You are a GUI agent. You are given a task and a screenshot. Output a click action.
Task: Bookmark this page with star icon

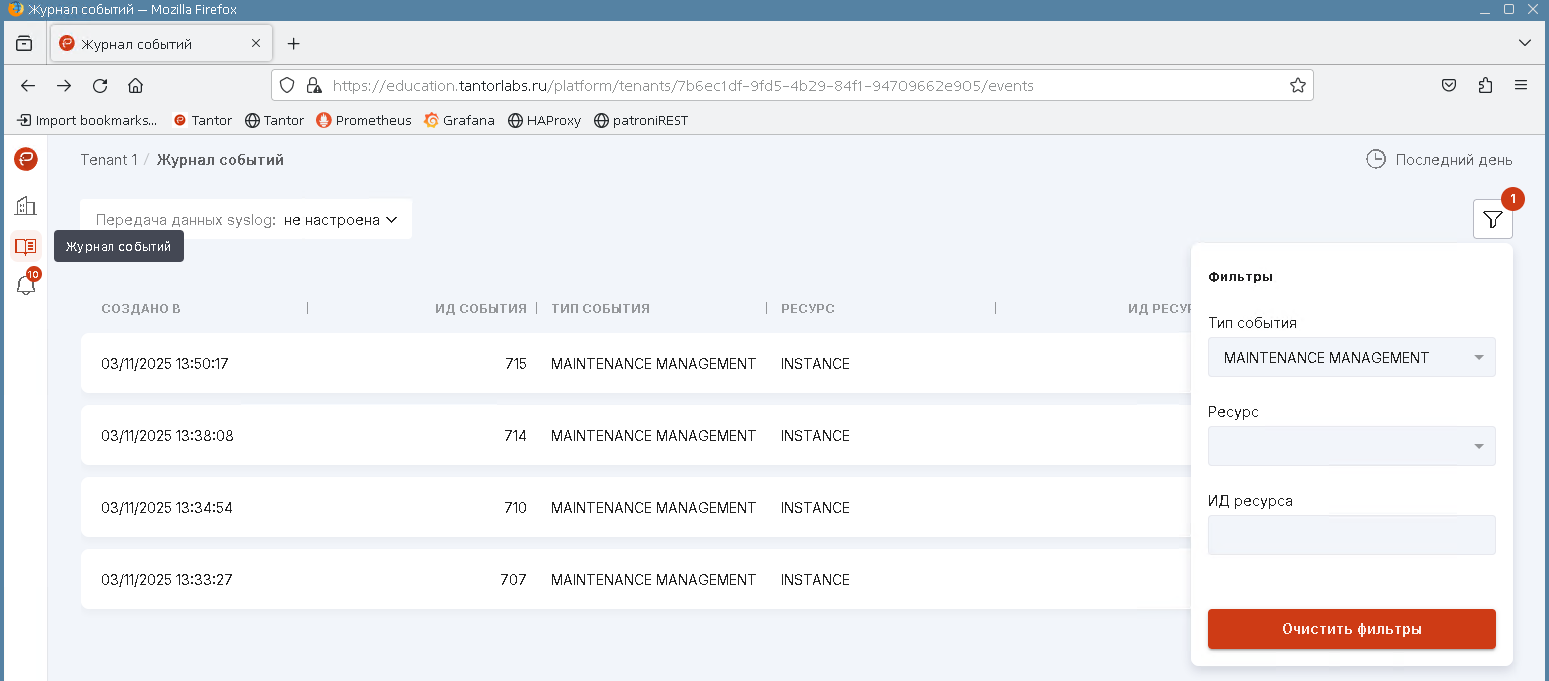pyautogui.click(x=1297, y=86)
